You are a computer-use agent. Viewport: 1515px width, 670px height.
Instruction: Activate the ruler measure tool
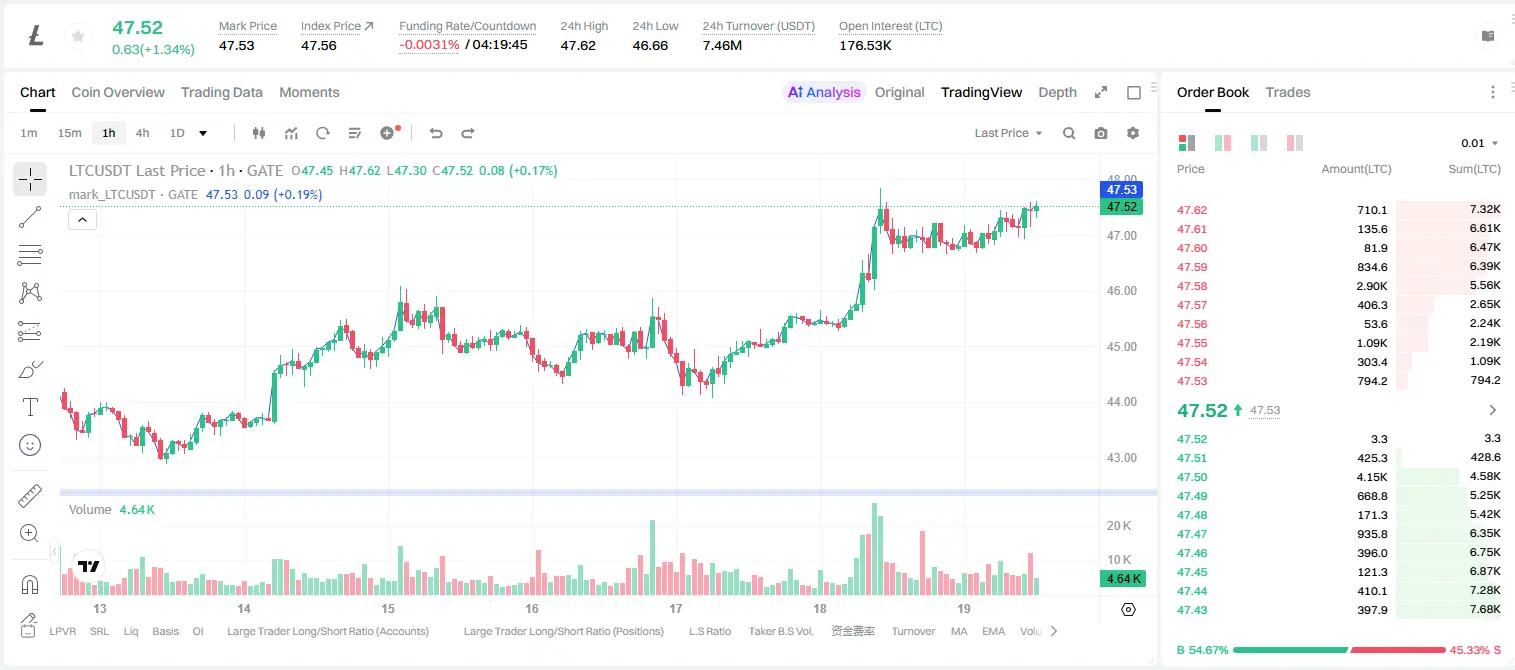click(x=30, y=495)
